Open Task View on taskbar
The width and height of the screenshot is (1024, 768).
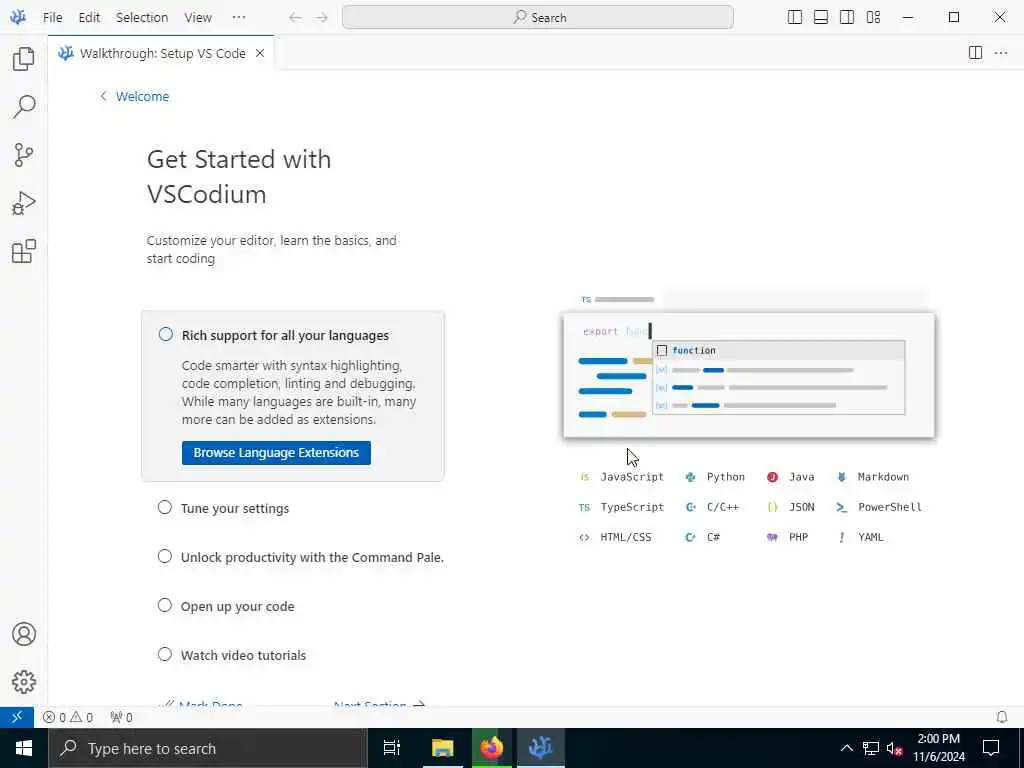coord(392,748)
